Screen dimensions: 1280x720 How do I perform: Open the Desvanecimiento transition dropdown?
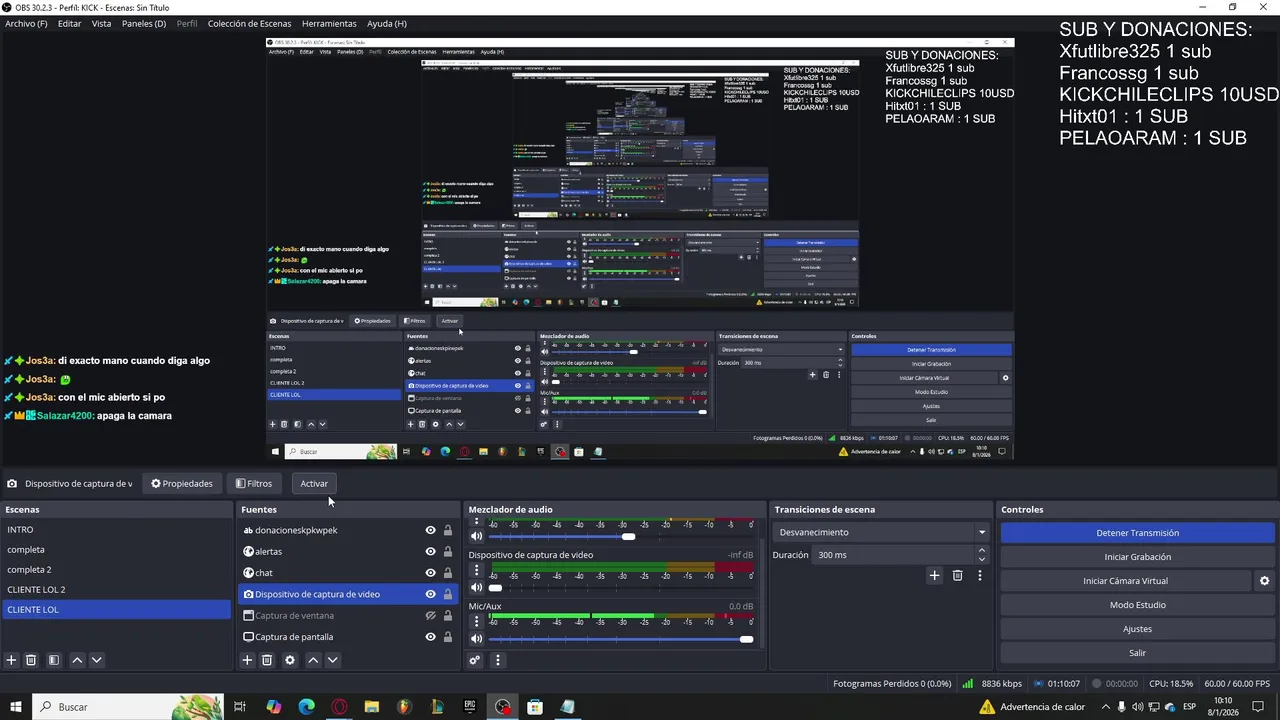tap(881, 532)
